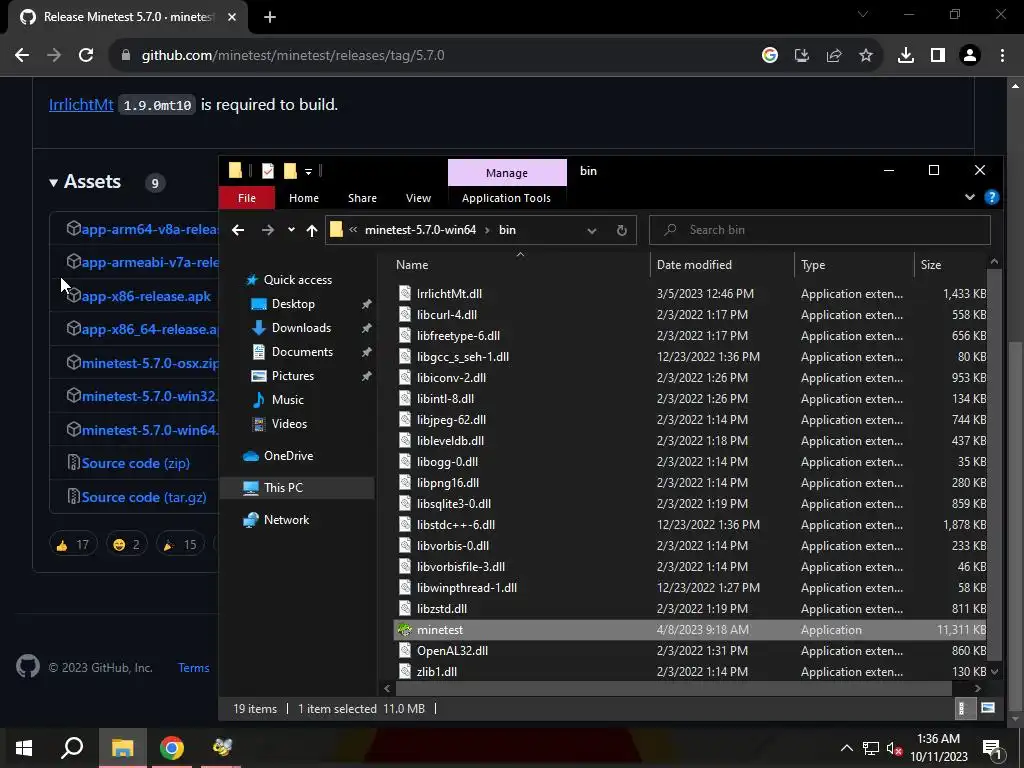Download Source code (zip)
Image resolution: width=1024 pixels, height=768 pixels.
[x=136, y=463]
